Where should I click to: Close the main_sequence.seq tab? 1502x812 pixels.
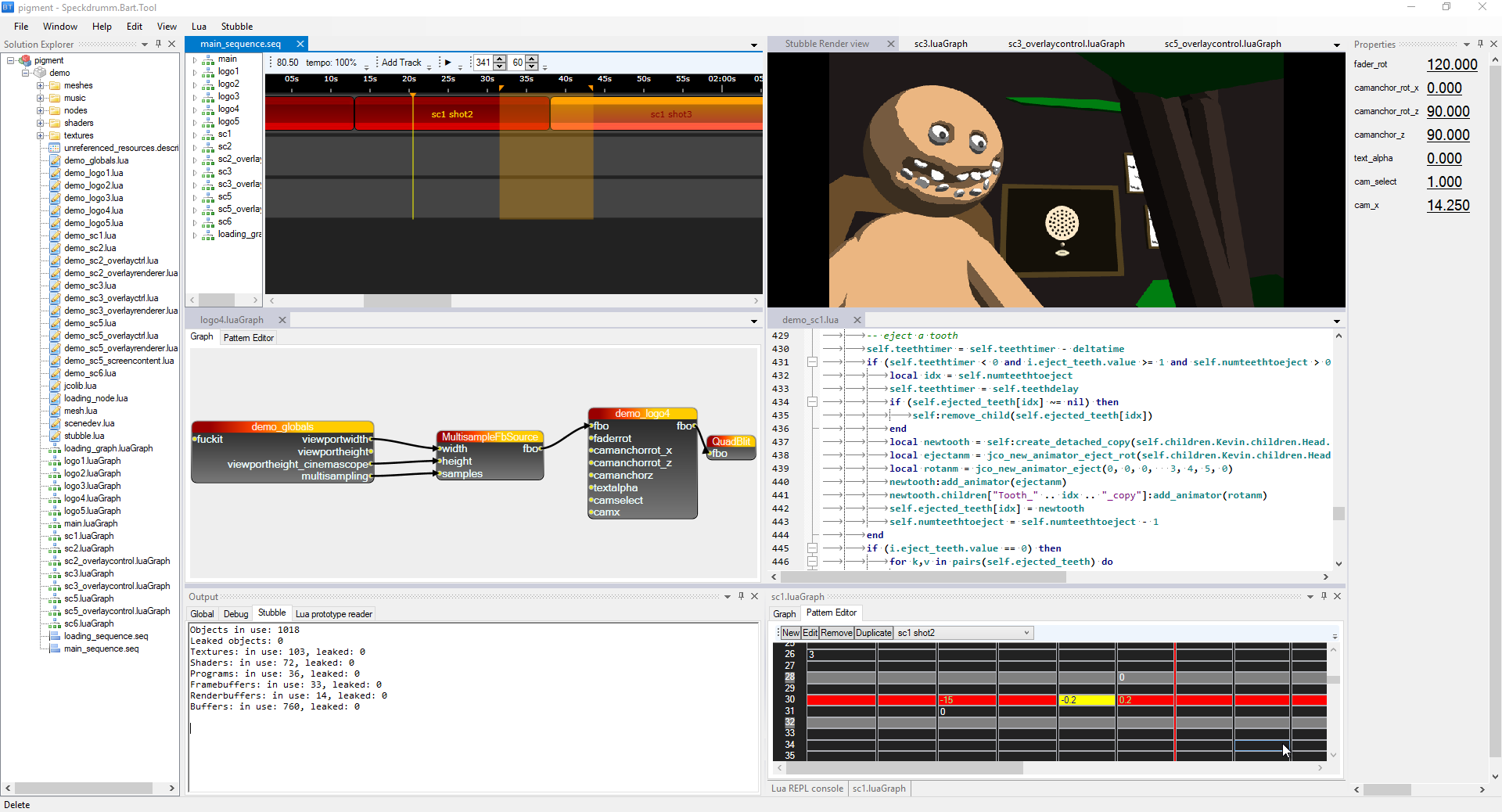pyautogui.click(x=300, y=44)
